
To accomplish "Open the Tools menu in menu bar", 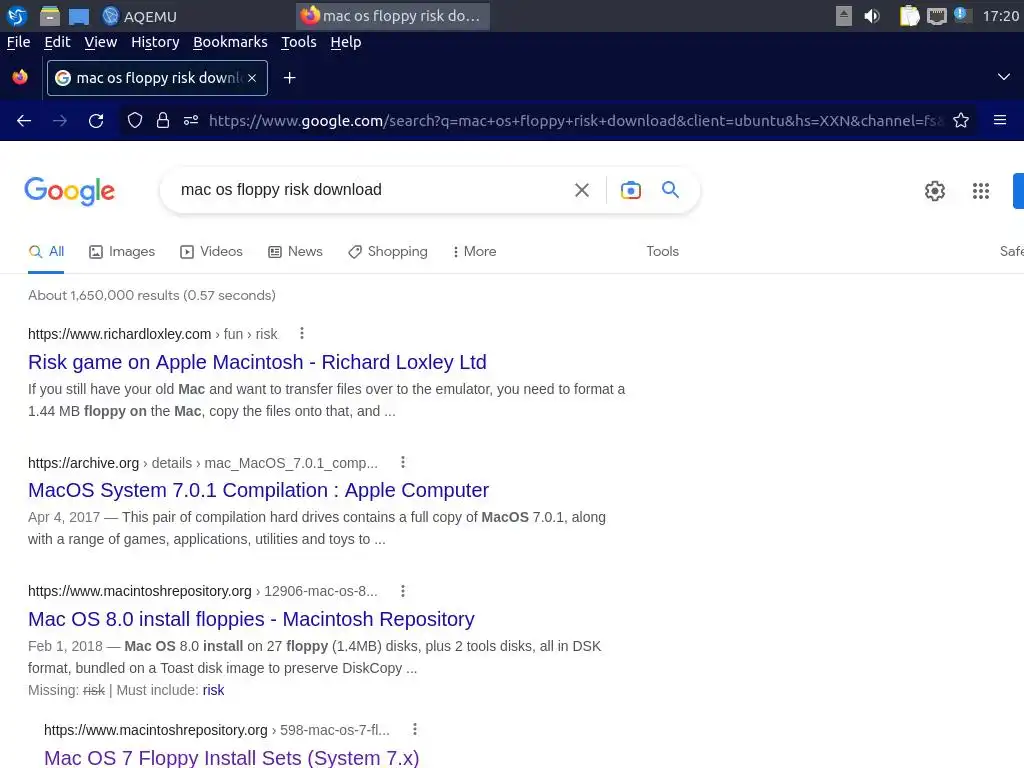I will point(298,42).
